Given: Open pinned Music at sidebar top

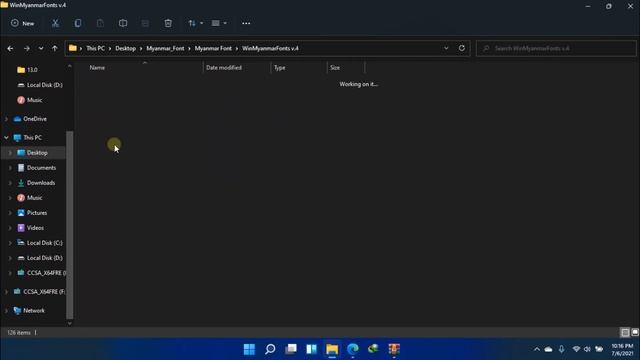Looking at the screenshot, I should pos(30,100).
